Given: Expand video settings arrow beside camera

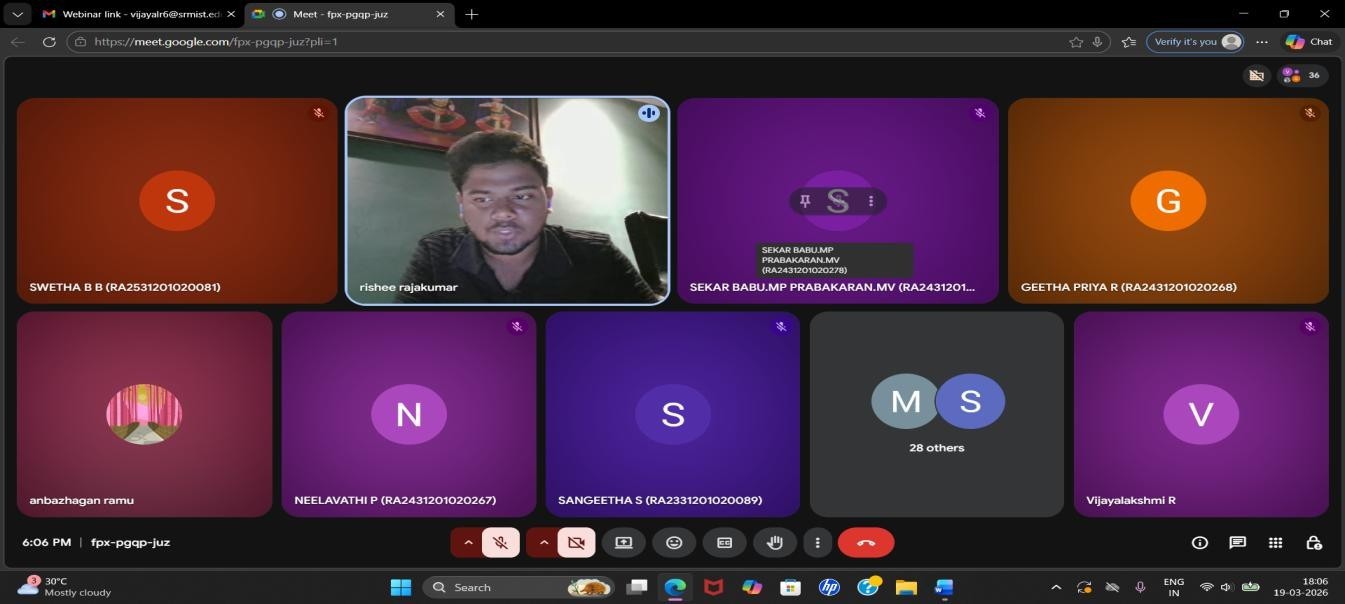Looking at the screenshot, I should (x=543, y=542).
